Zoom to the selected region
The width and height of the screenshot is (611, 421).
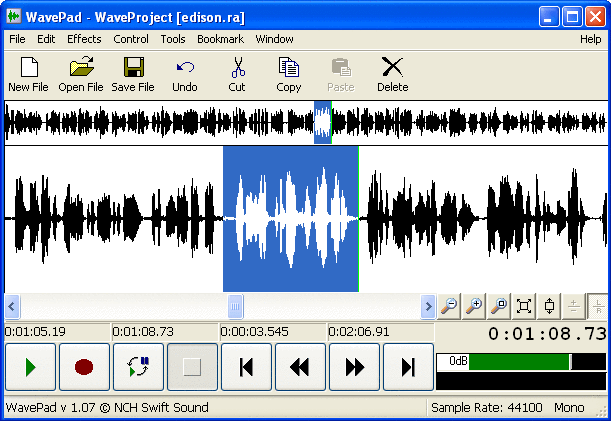click(499, 306)
